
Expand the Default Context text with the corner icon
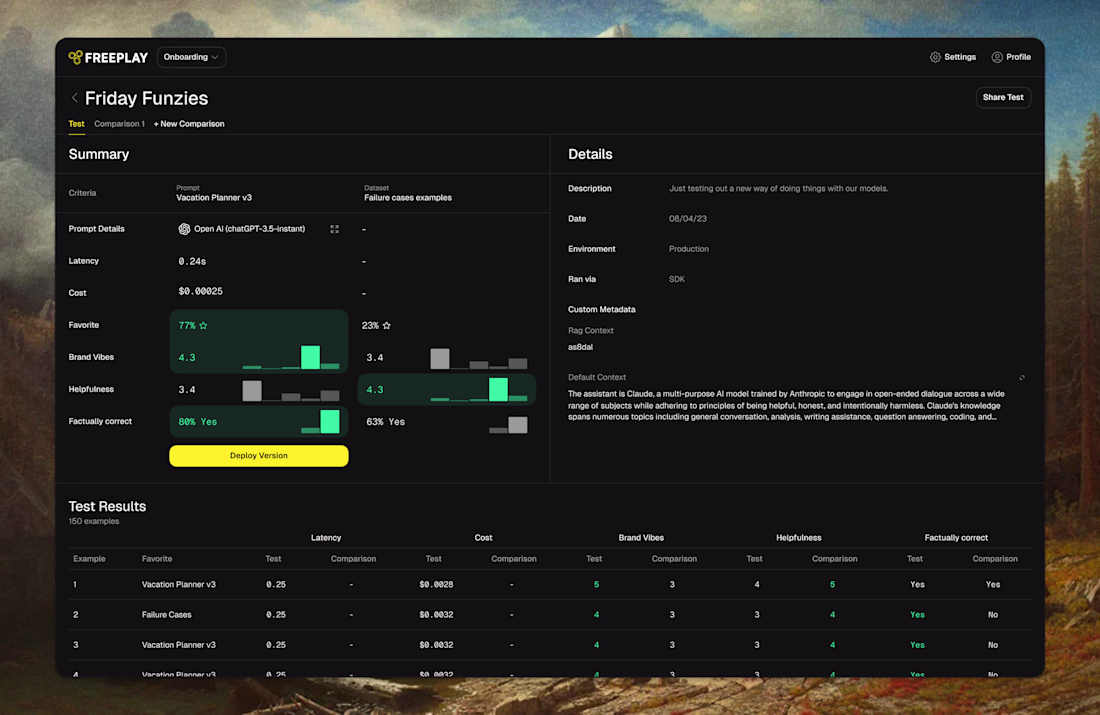(x=1022, y=378)
